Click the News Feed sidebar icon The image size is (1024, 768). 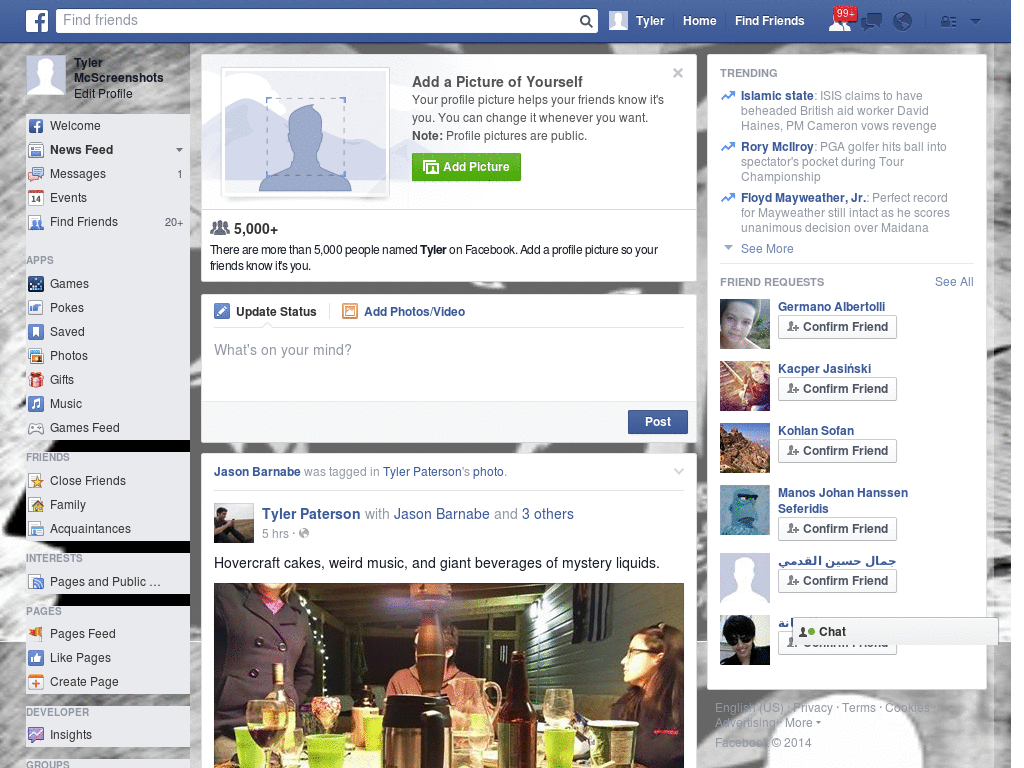(36, 150)
